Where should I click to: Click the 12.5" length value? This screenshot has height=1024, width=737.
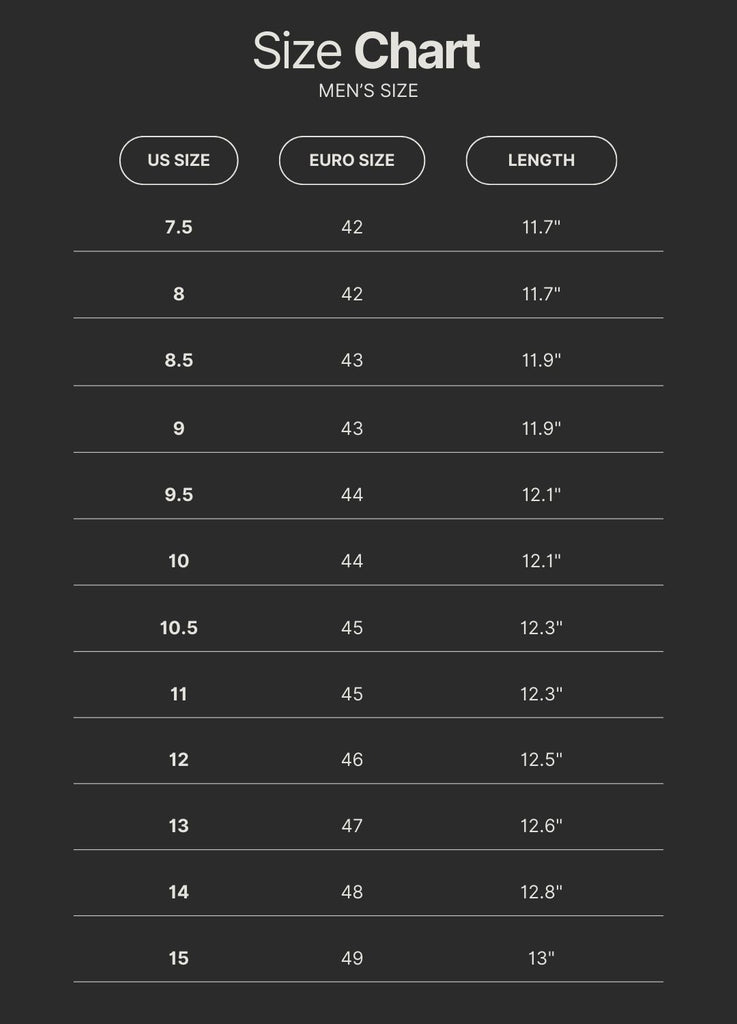541,760
